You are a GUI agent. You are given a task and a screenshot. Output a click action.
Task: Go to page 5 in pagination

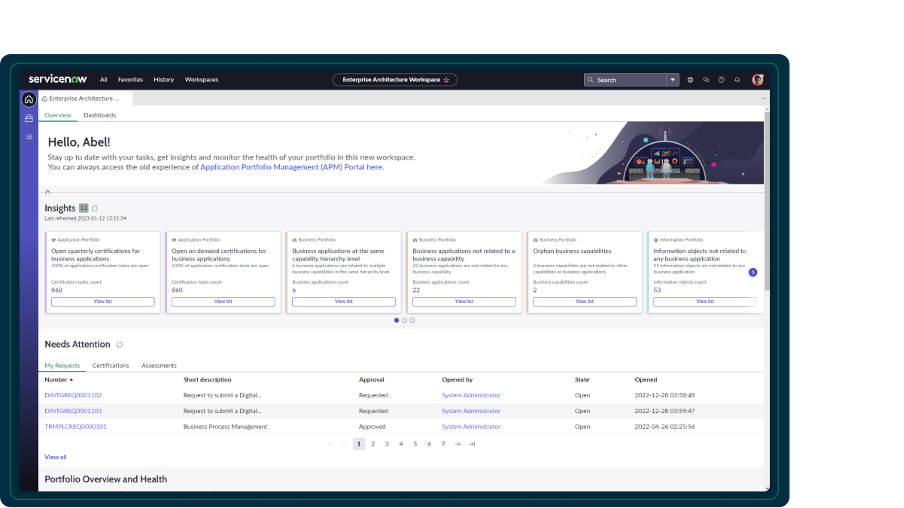coord(415,444)
